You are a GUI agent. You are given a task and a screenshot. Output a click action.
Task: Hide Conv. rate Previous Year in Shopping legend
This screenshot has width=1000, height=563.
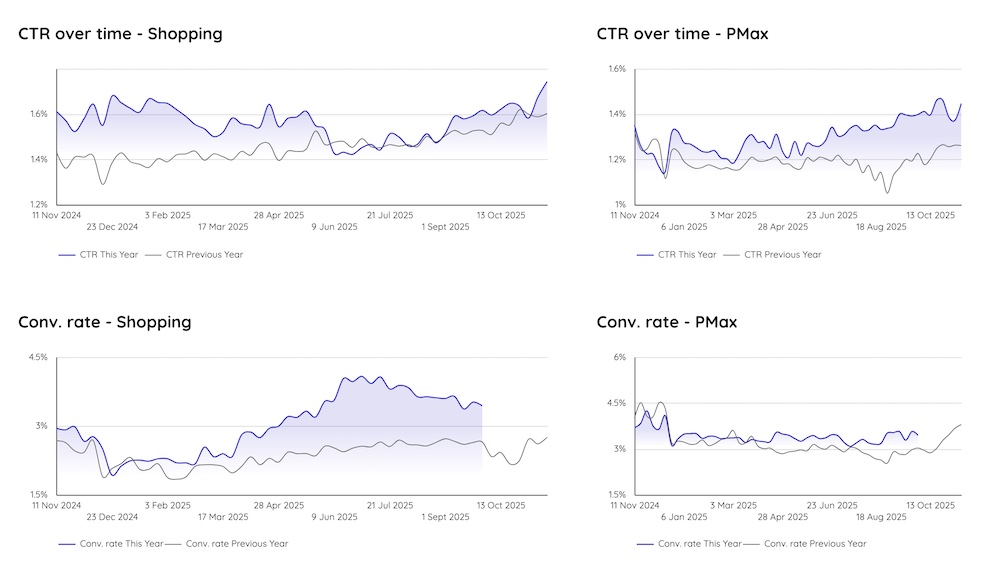236,544
